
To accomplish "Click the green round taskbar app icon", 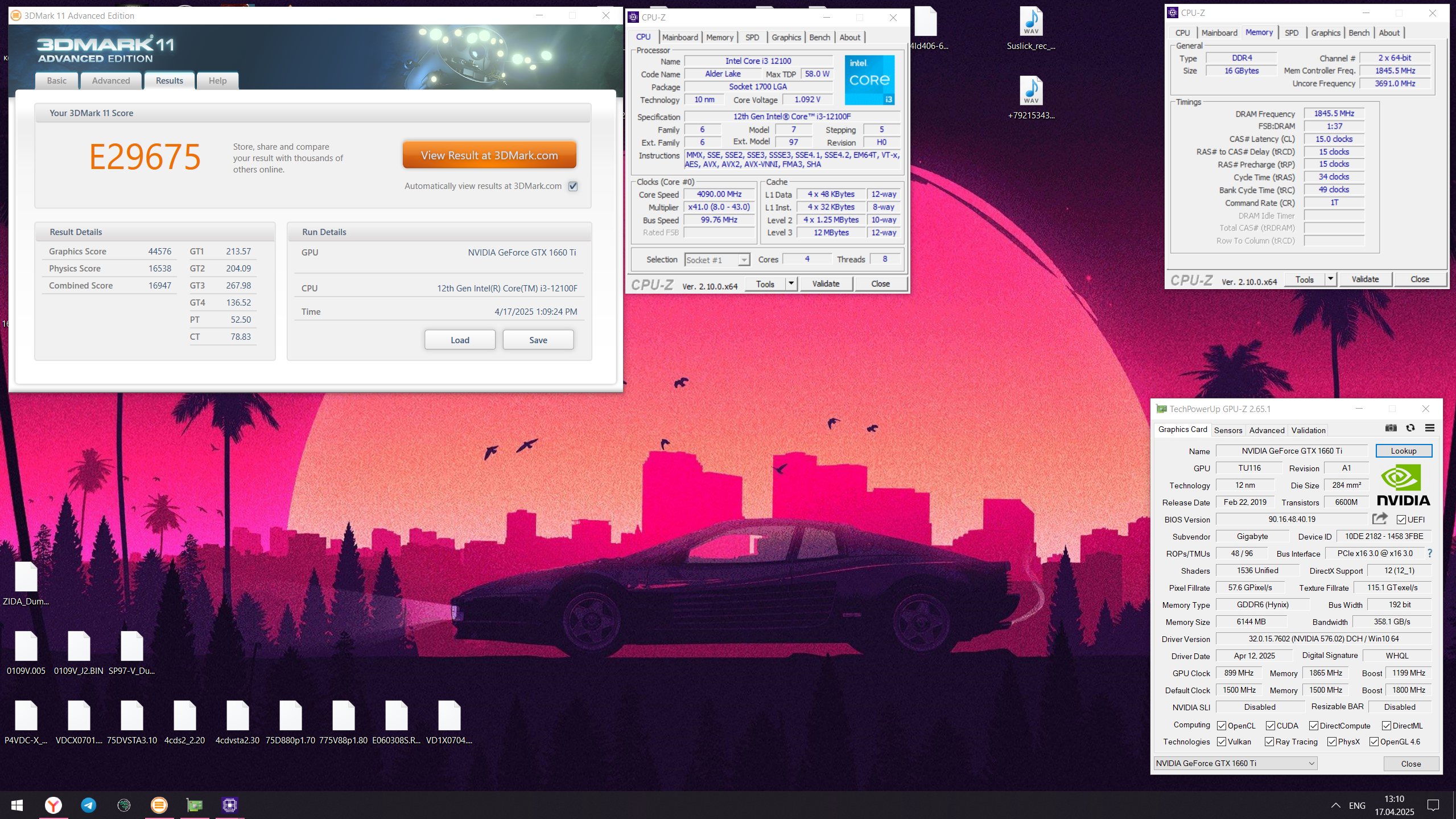I will click(x=124, y=805).
